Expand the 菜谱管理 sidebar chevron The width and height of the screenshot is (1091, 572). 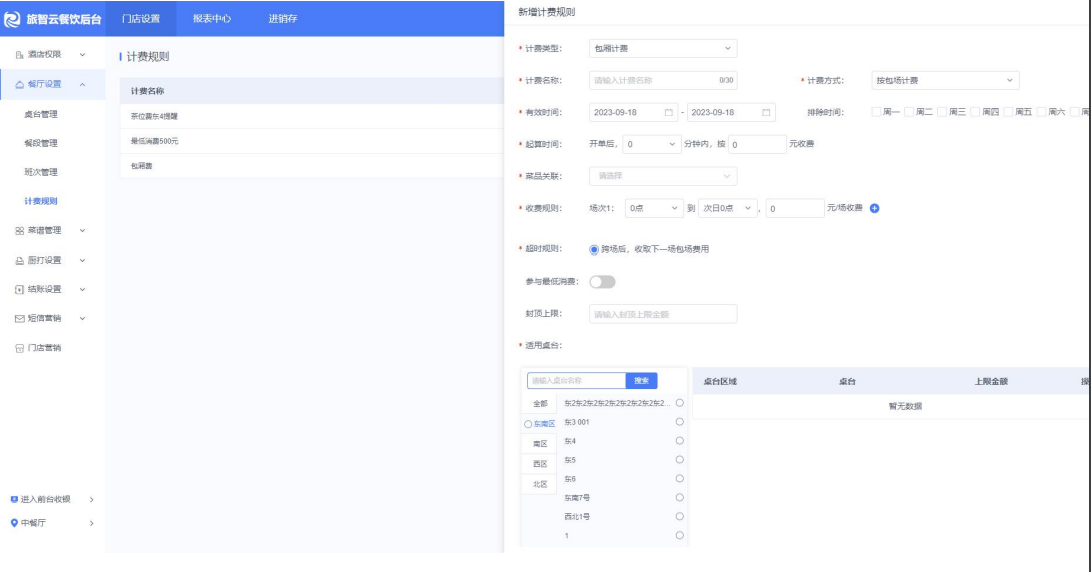pyautogui.click(x=82, y=230)
